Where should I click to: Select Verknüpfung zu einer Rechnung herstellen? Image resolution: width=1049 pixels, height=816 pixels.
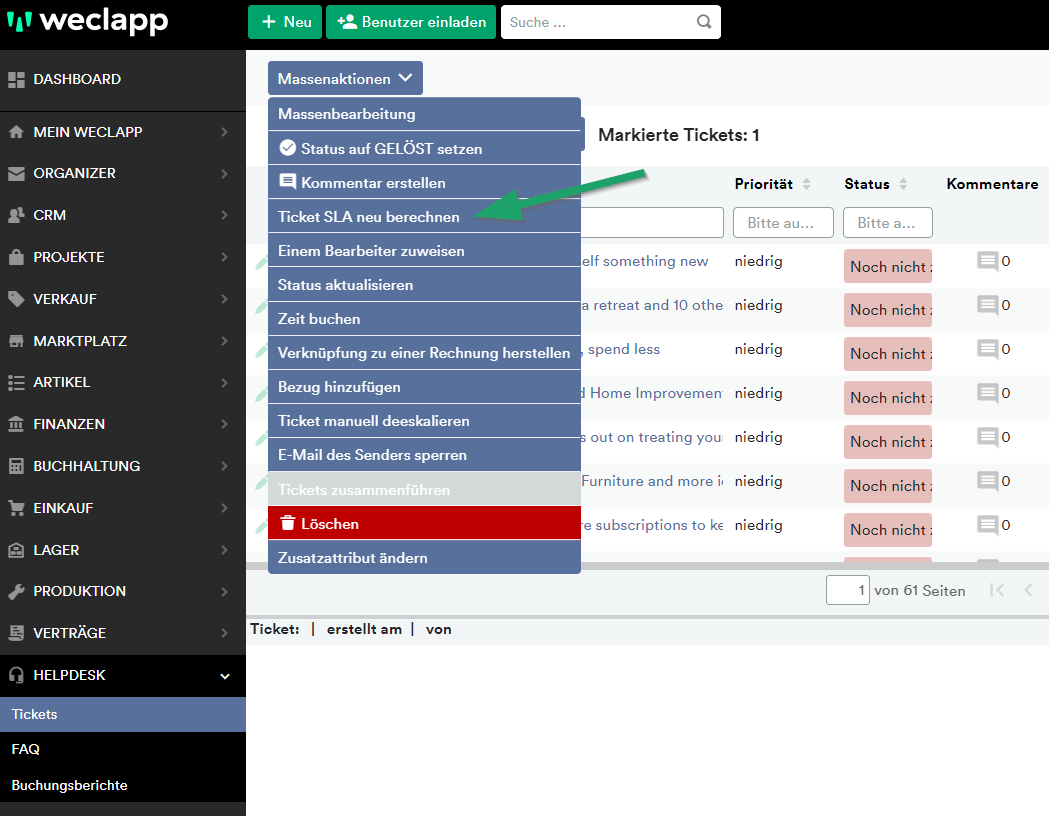click(x=424, y=353)
